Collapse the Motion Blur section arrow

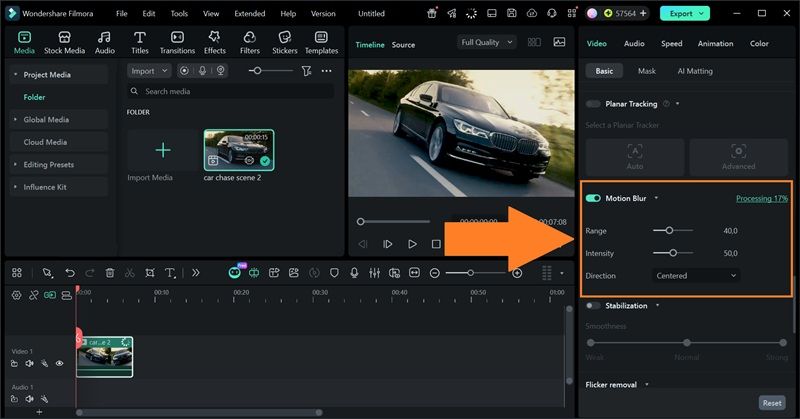pyautogui.click(x=656, y=198)
